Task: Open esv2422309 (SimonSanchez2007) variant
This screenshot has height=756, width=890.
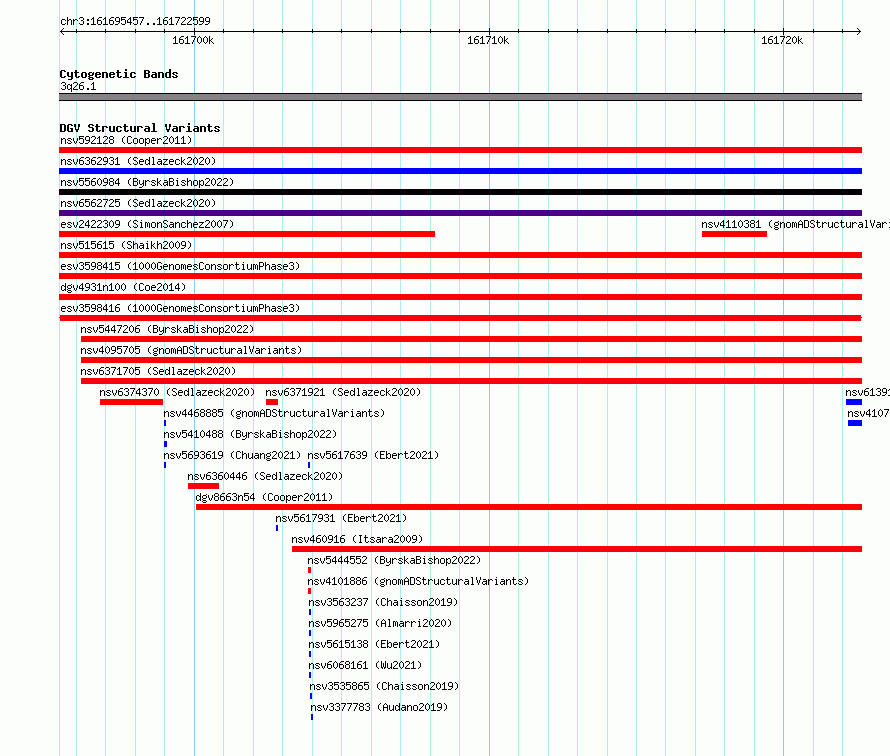Action: [147, 224]
